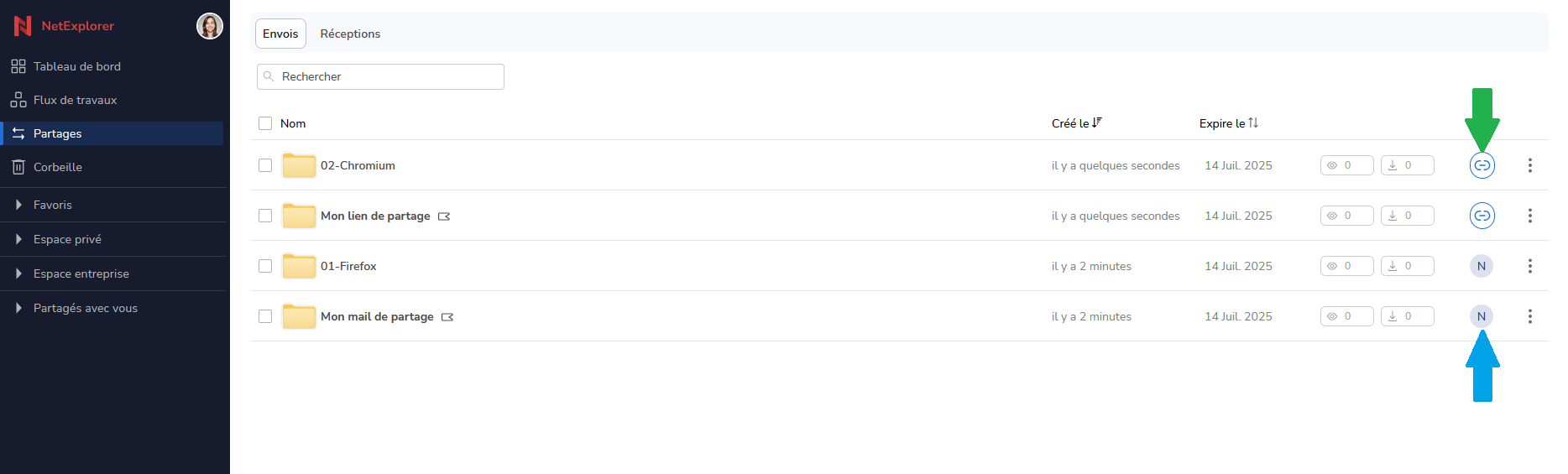Image resolution: width=1568 pixels, height=474 pixels.
Task: Click the Rechercher search field
Action: (x=380, y=76)
